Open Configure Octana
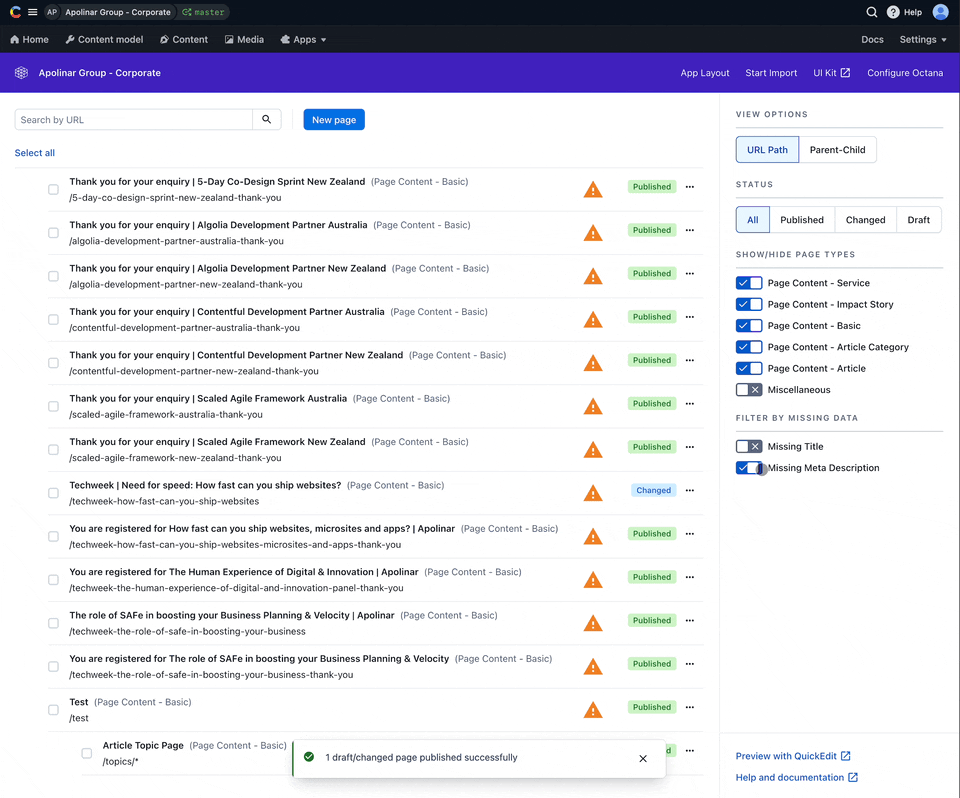960x798 pixels. tap(904, 72)
